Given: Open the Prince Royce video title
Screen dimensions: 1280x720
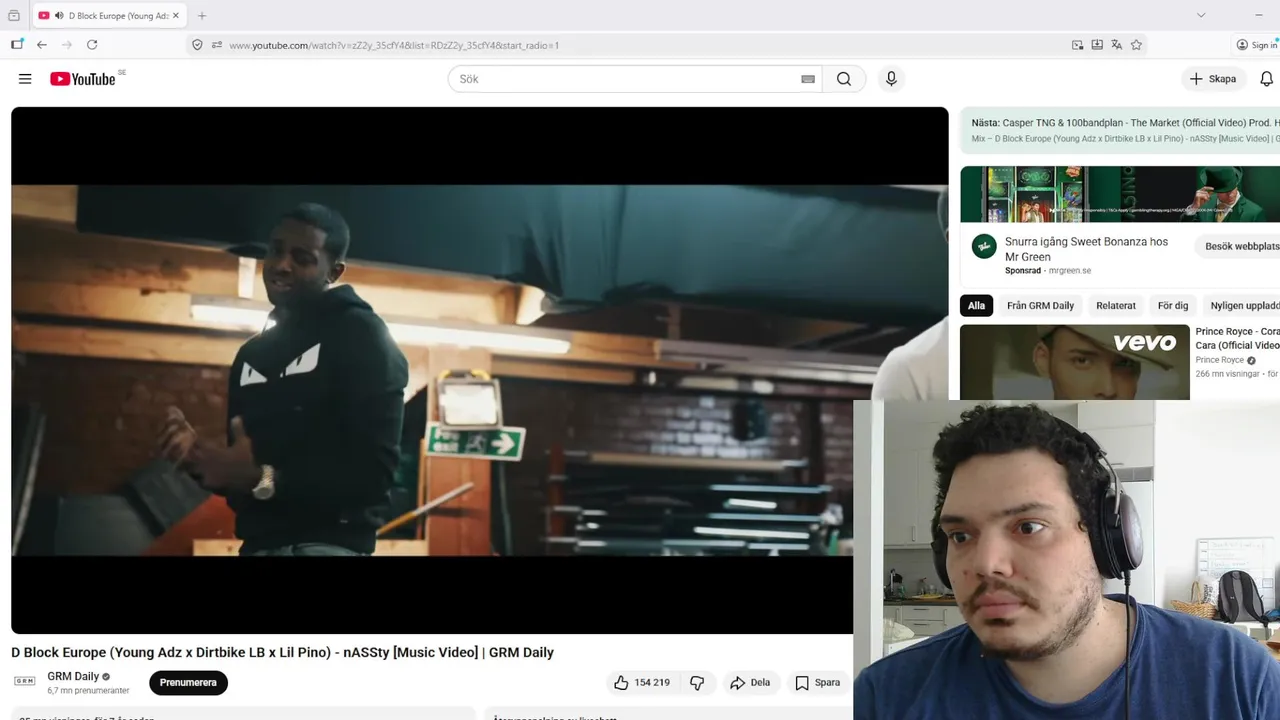Looking at the screenshot, I should coord(1238,338).
